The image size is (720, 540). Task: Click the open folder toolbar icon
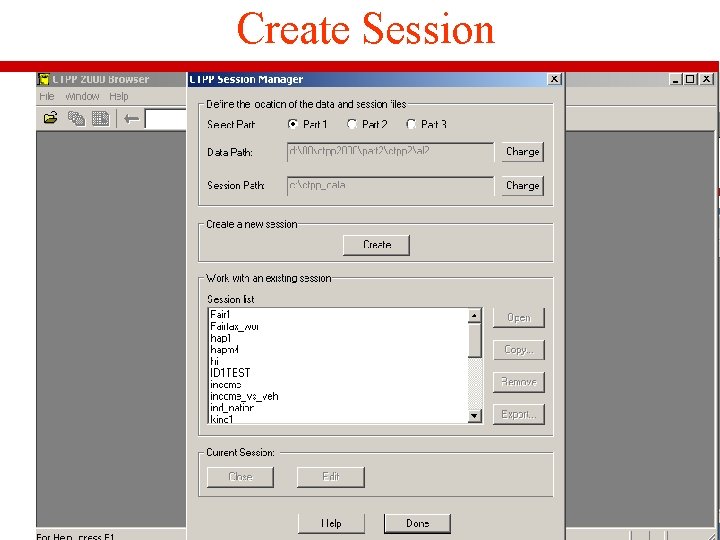[x=51, y=118]
